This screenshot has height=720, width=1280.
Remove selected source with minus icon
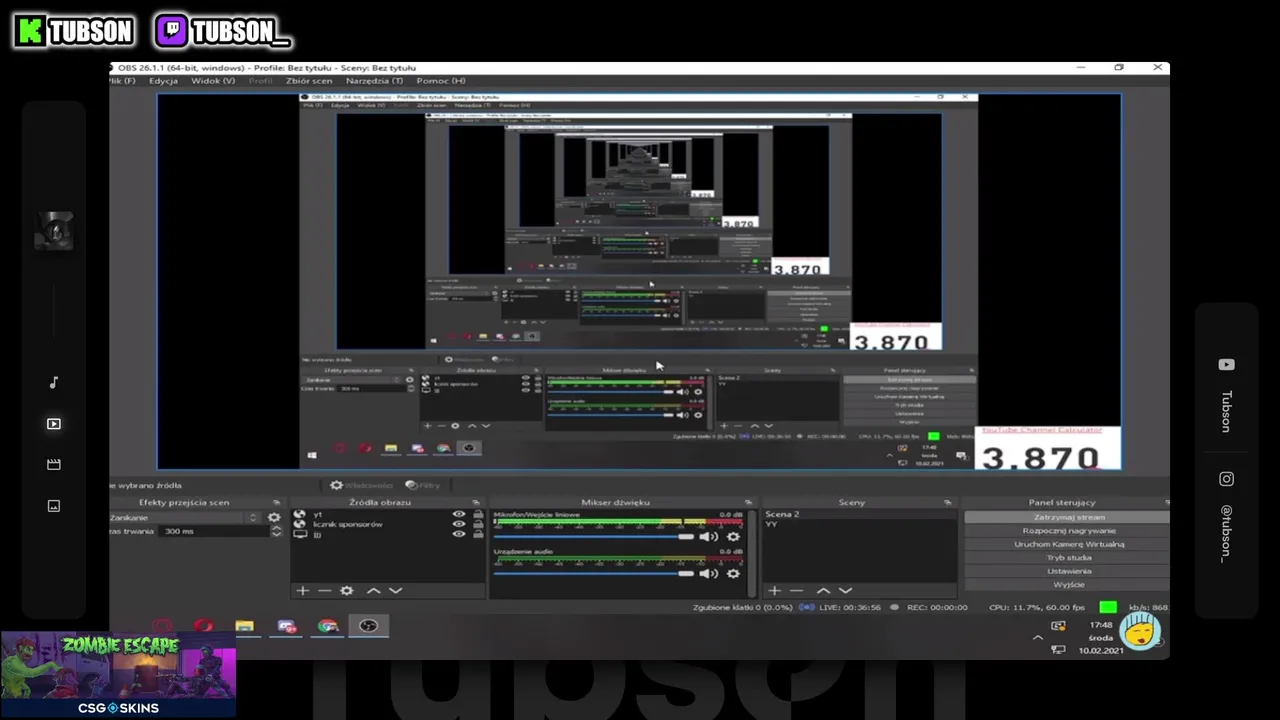(x=324, y=591)
